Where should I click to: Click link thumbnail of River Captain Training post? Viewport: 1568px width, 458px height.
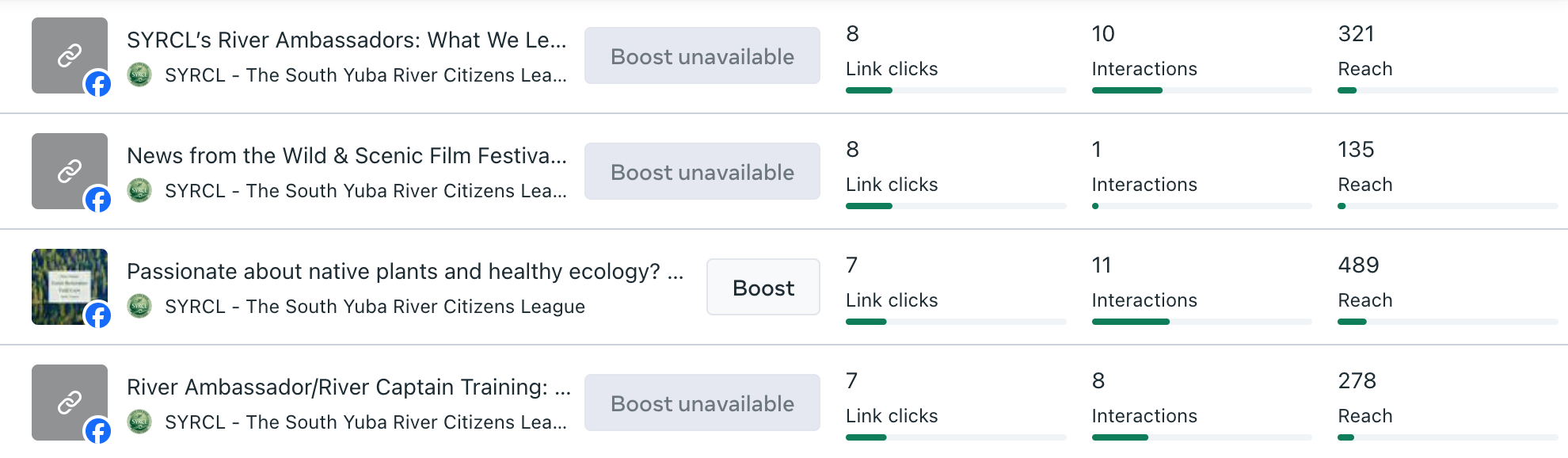(x=68, y=401)
